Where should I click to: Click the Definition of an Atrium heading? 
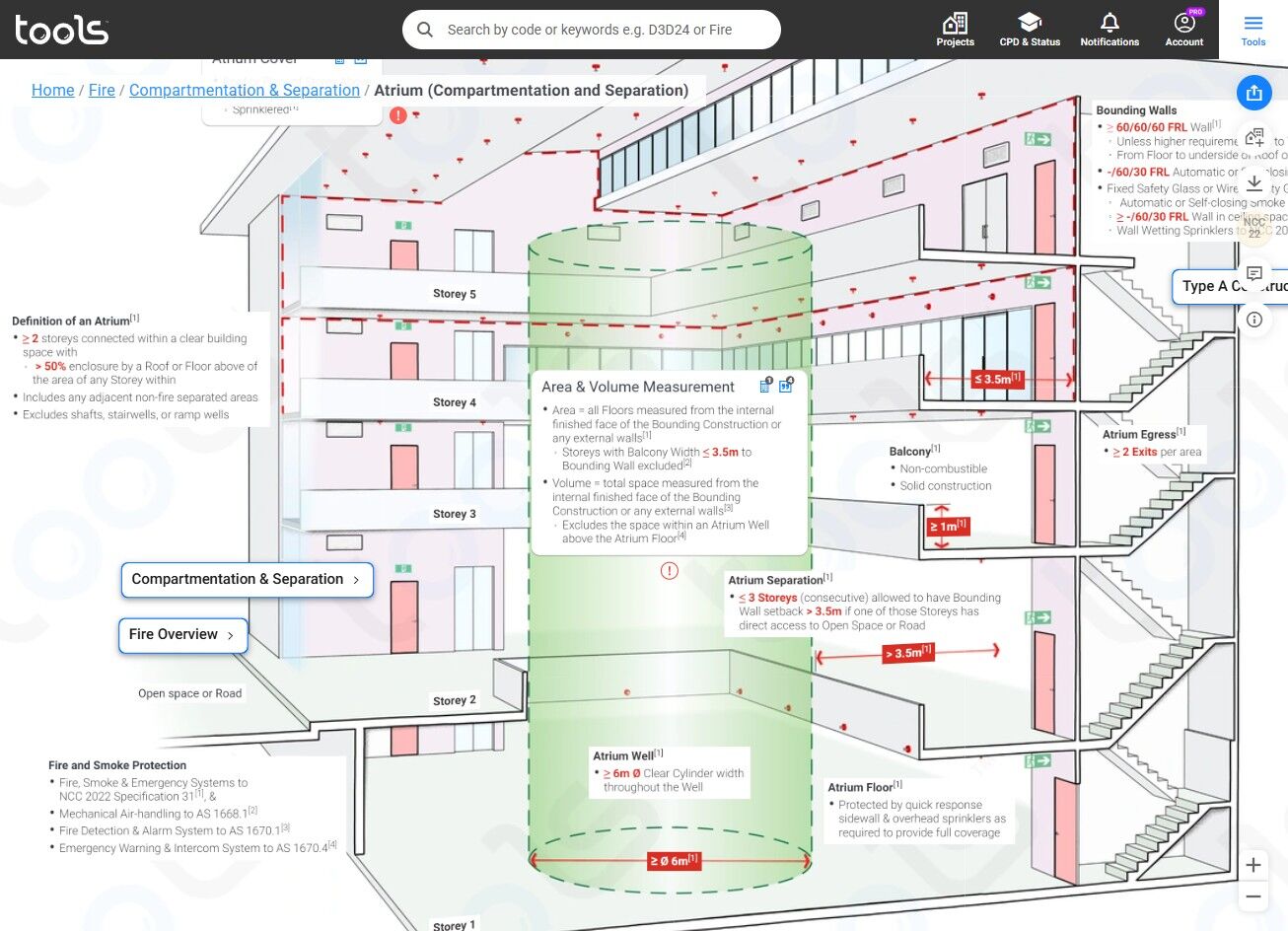(75, 321)
